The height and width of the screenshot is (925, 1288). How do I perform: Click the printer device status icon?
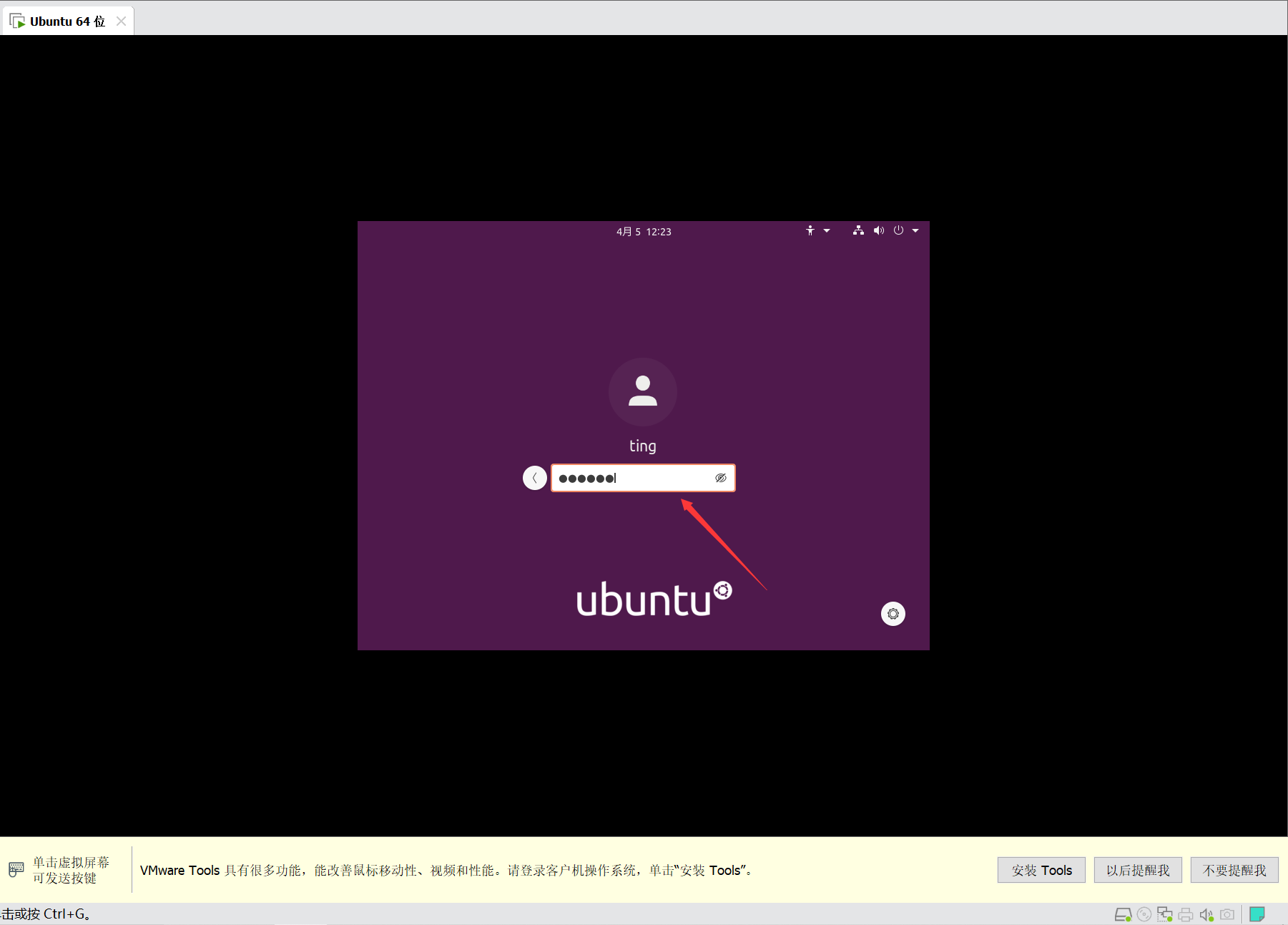(1186, 914)
